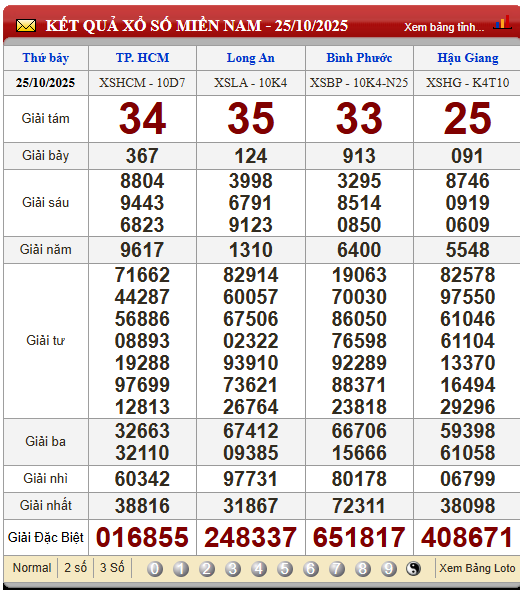Click Giải tư number 92289
520x590 pixels.
tap(359, 363)
